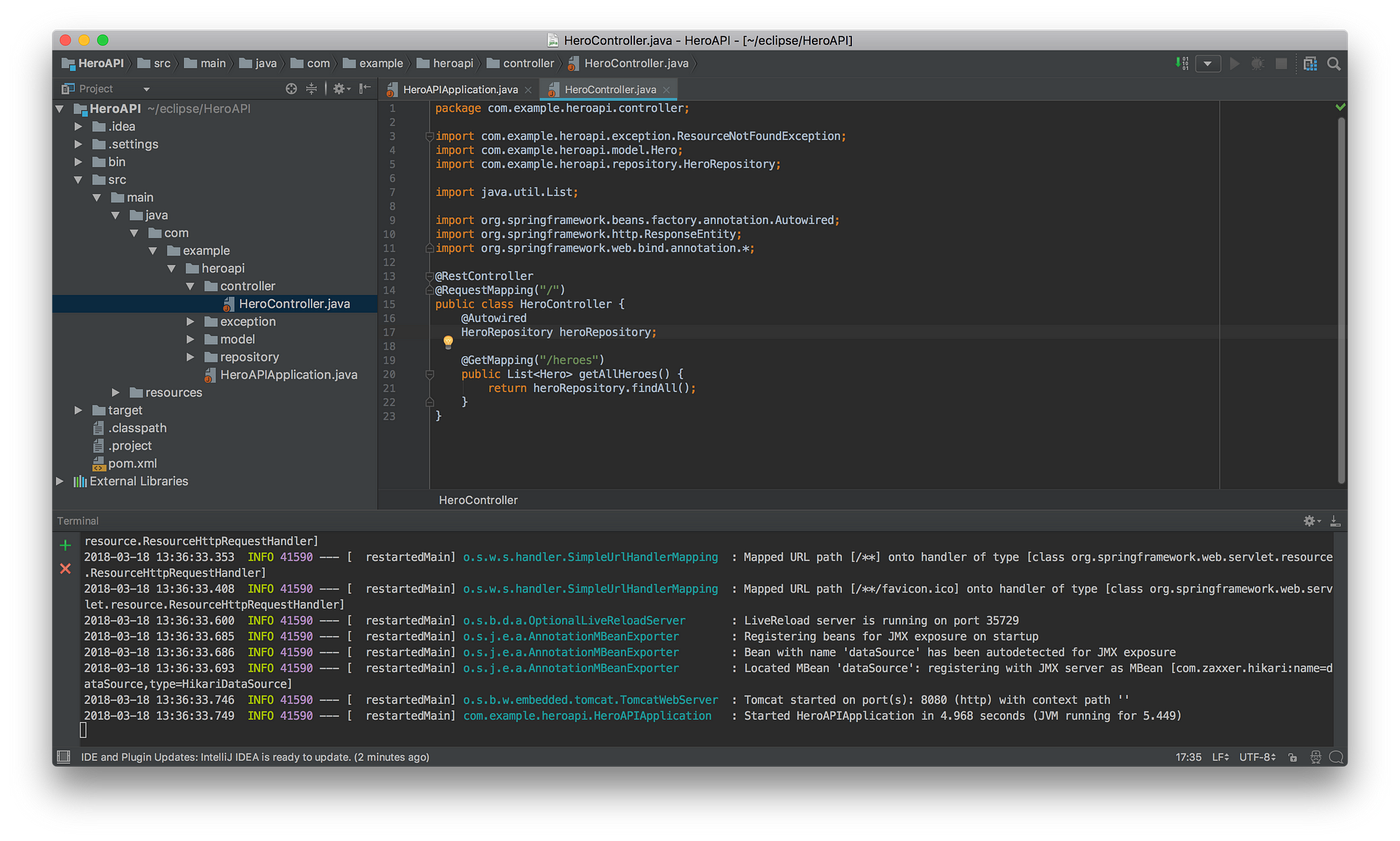Viewport: 1400px width, 841px height.
Task: Select the .project file
Action: [129, 446]
